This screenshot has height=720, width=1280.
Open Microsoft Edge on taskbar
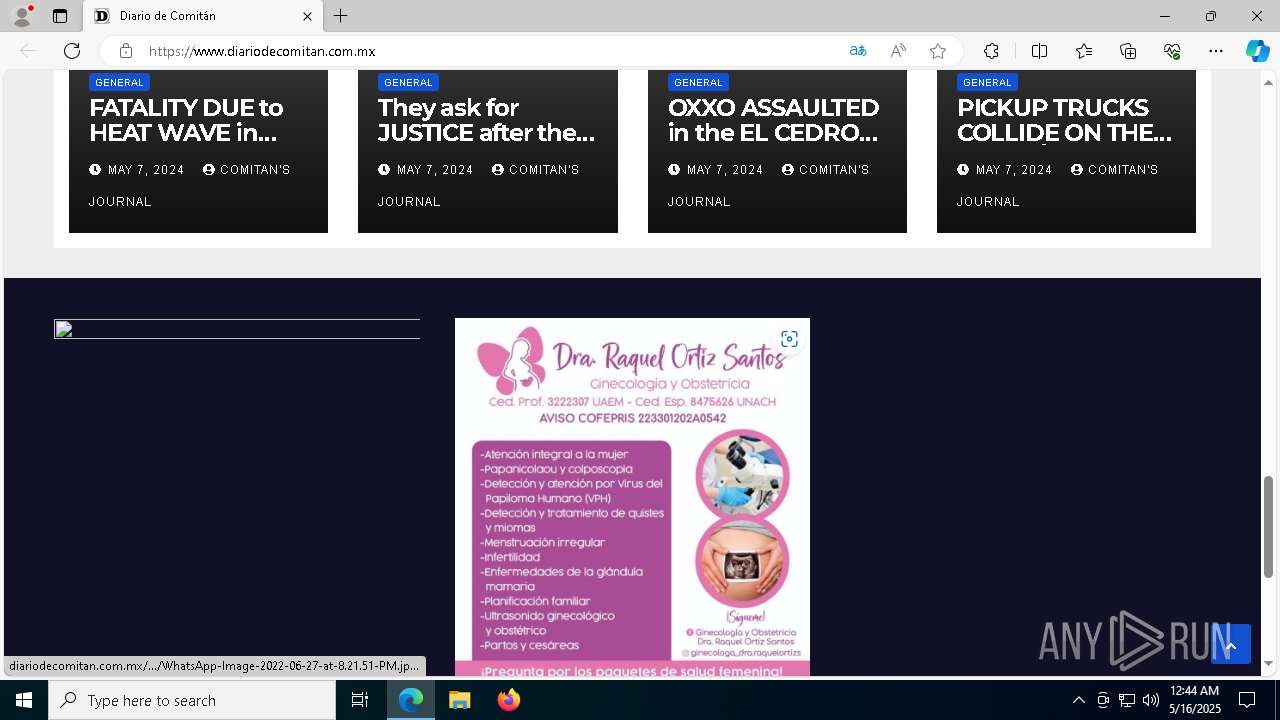[411, 700]
